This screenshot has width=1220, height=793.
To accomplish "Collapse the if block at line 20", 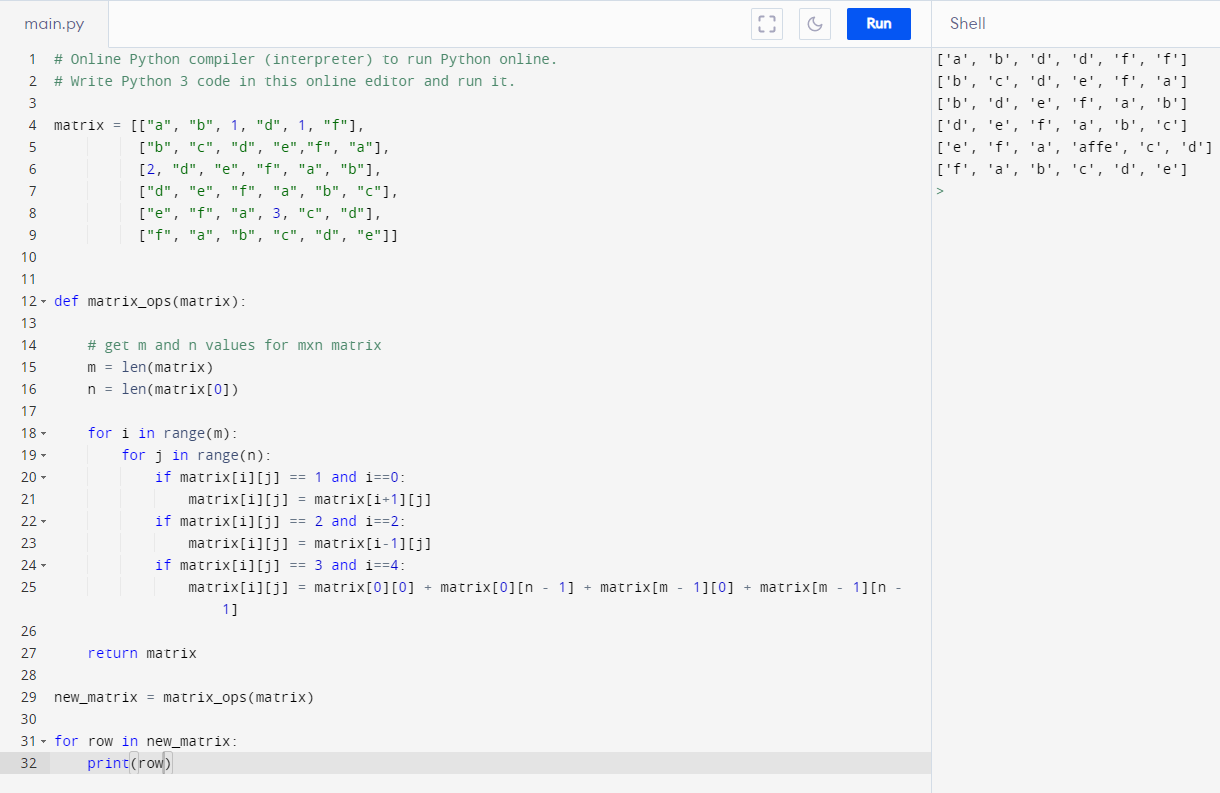I will tap(43, 477).
